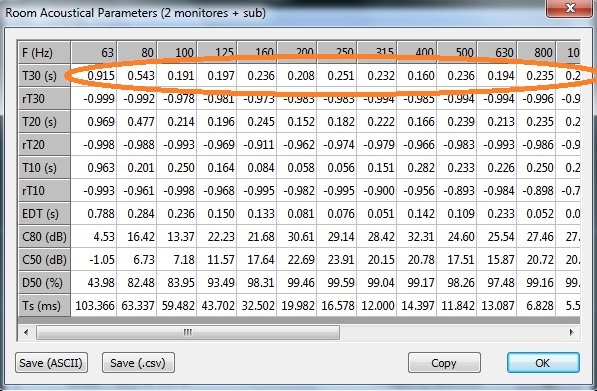
Task: Select EDT cell value 0.788
Action: coord(94,214)
